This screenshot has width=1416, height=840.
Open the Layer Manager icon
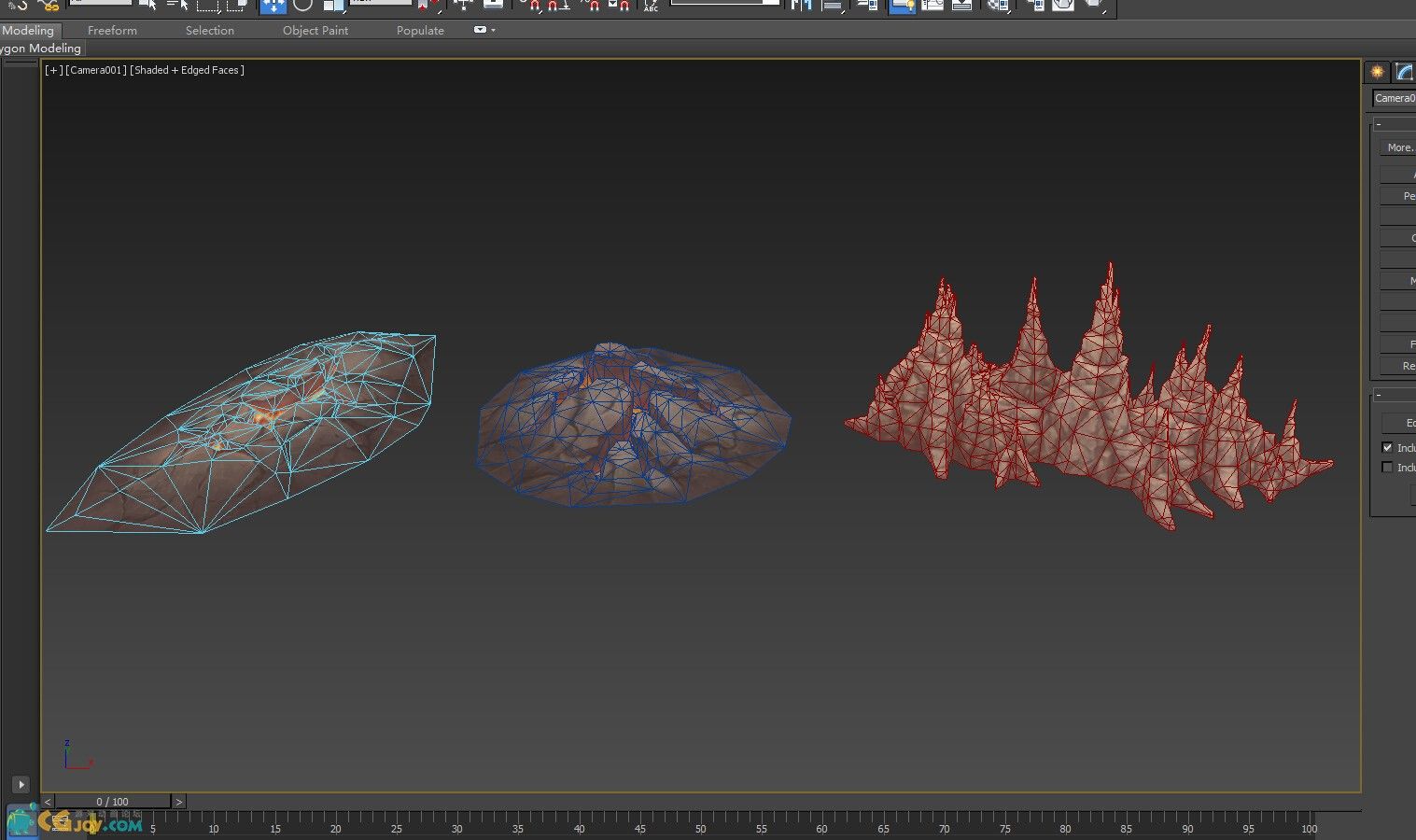(x=867, y=5)
